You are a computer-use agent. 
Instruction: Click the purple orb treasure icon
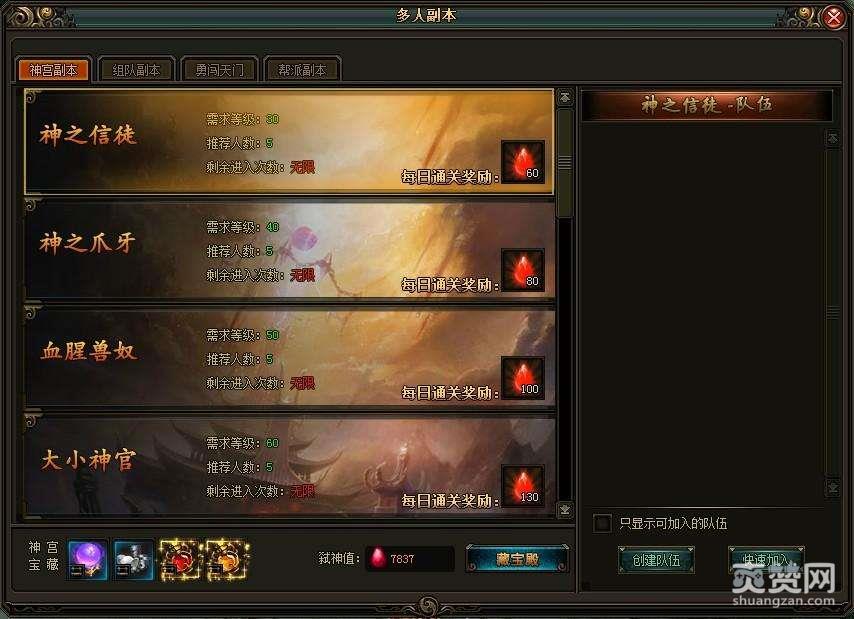87,559
